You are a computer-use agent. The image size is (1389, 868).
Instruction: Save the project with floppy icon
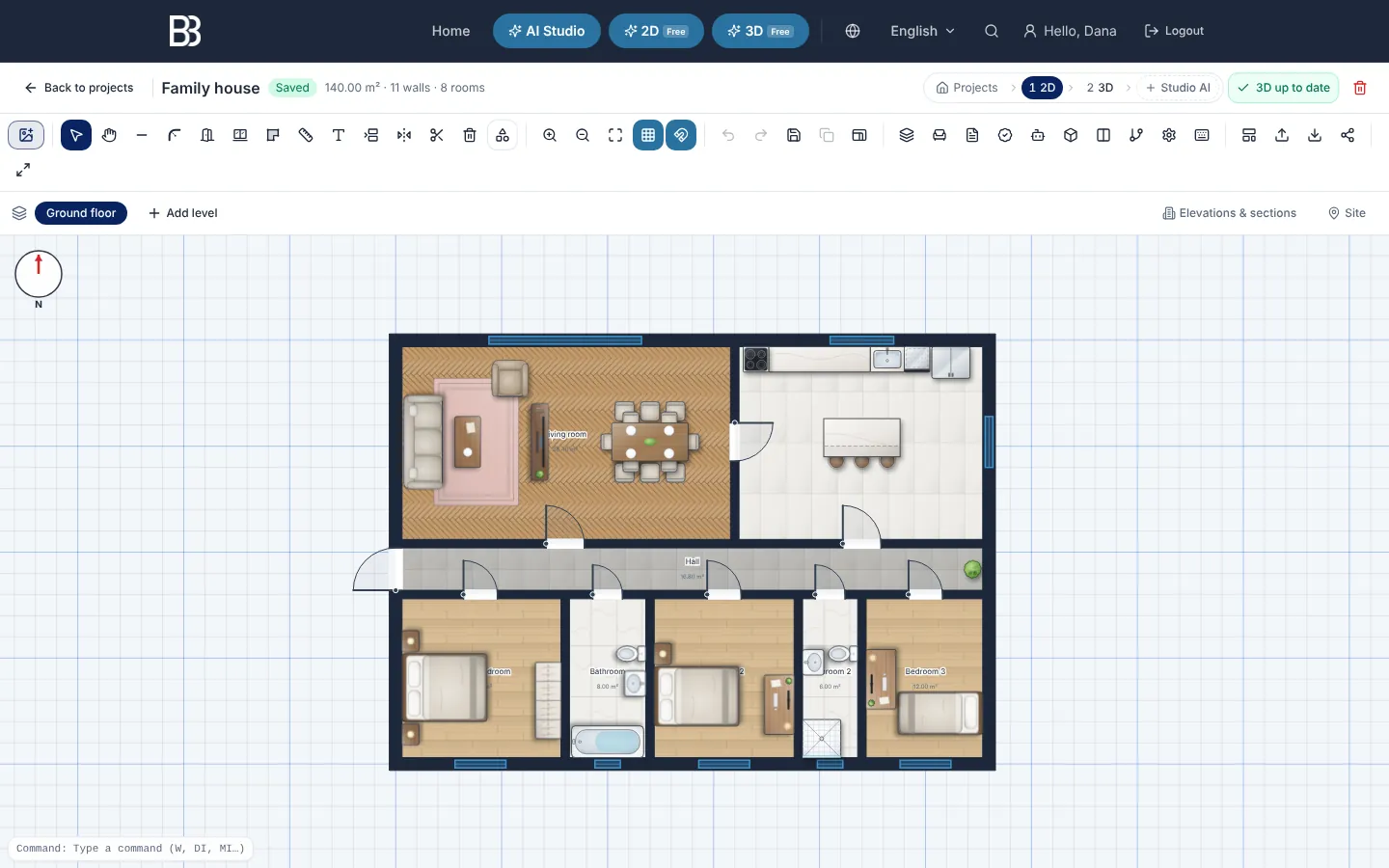pos(794,135)
